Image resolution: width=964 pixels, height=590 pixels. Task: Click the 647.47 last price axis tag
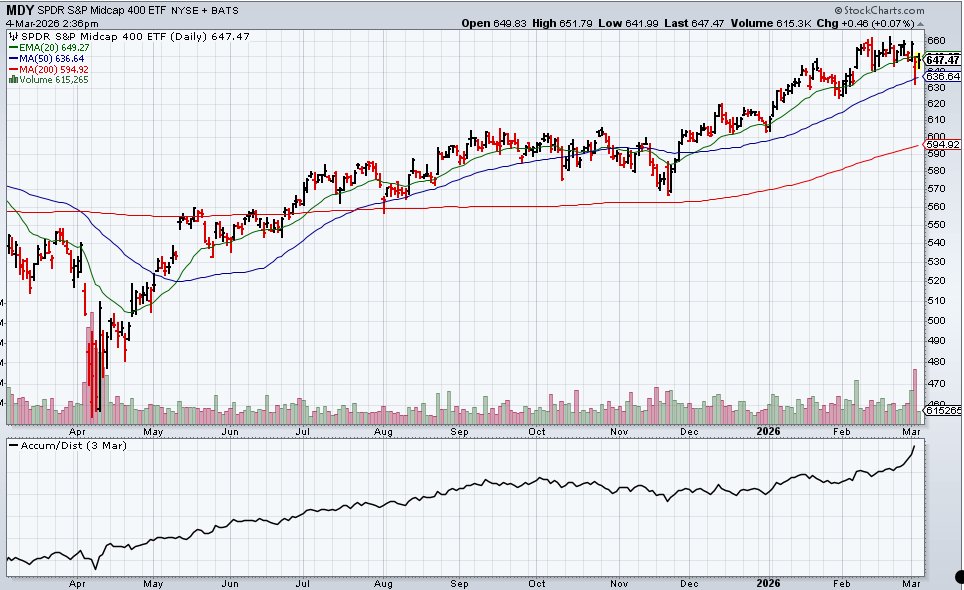(x=942, y=60)
